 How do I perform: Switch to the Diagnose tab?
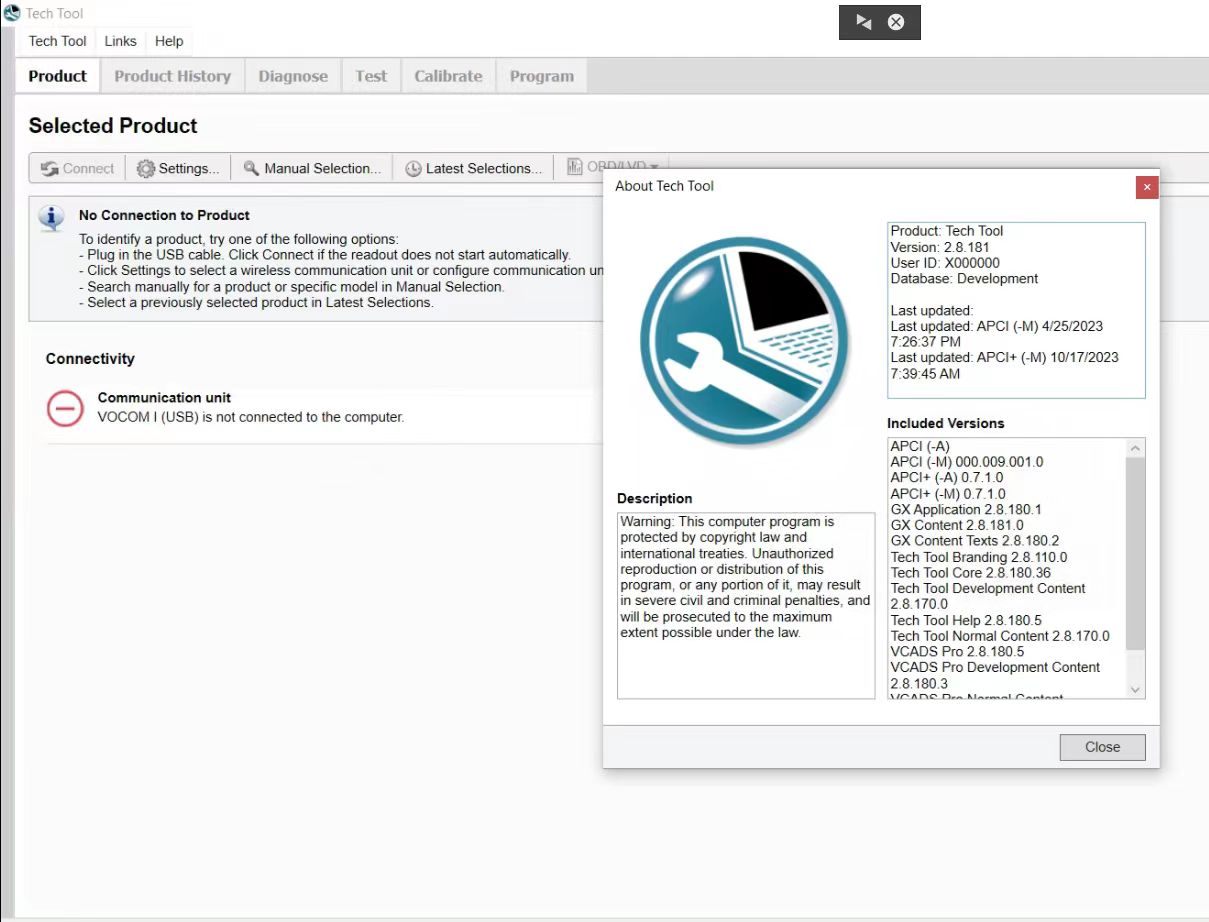click(293, 76)
